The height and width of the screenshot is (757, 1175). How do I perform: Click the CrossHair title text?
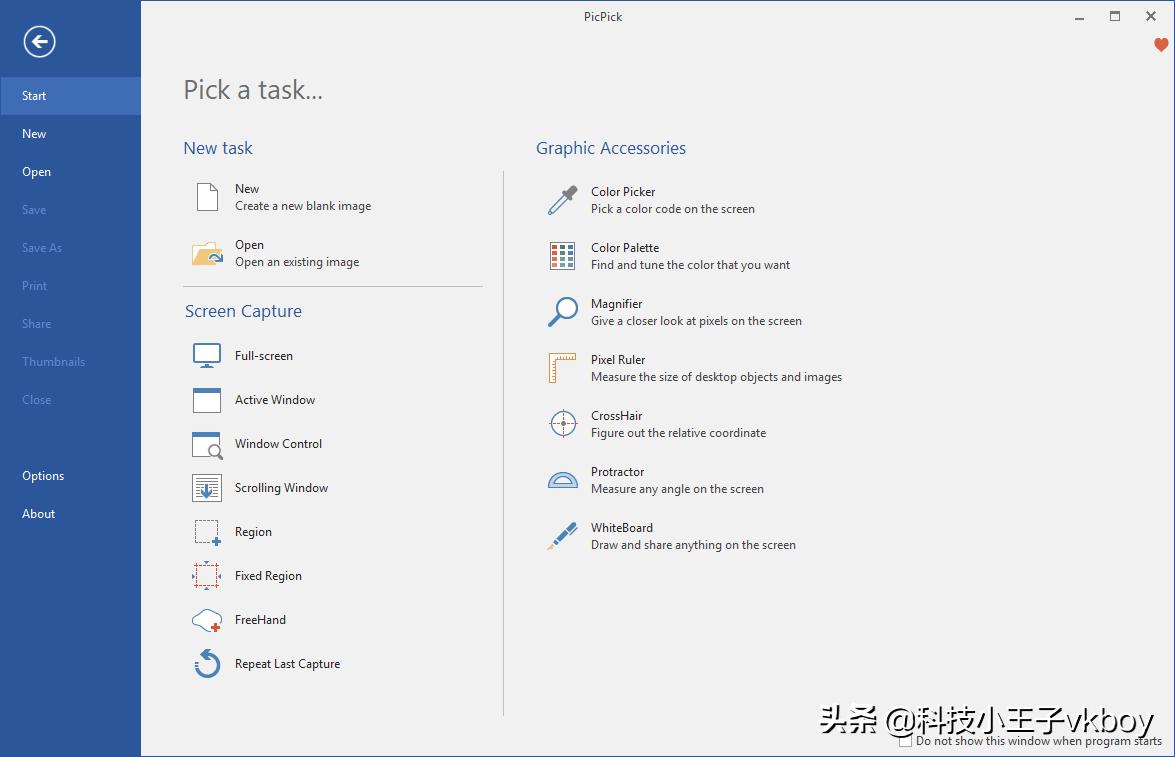pos(616,416)
